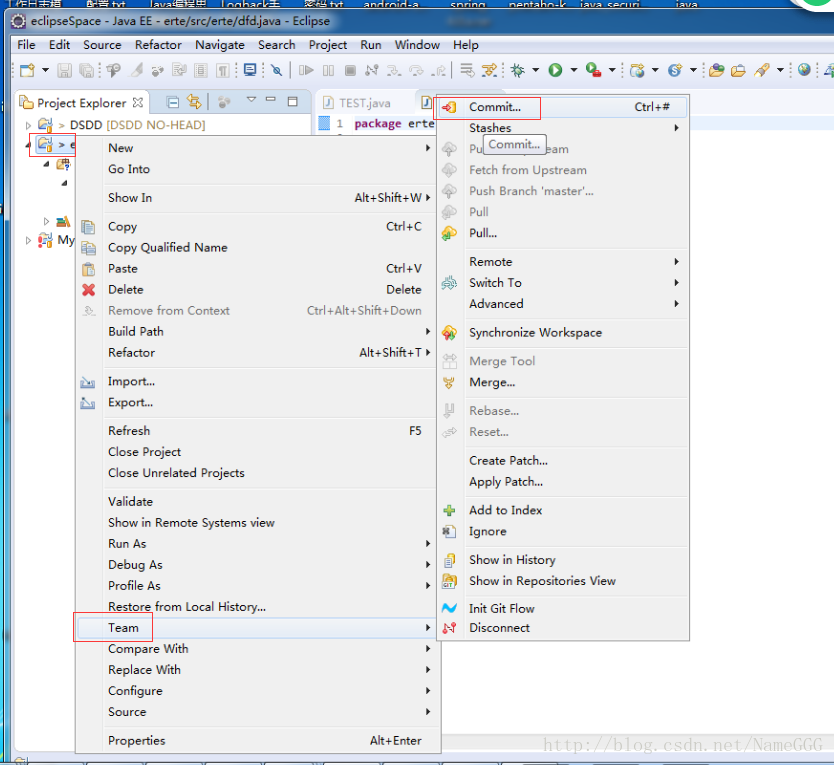Click Refresh in context menu
834x765 pixels.
[x=258, y=431]
